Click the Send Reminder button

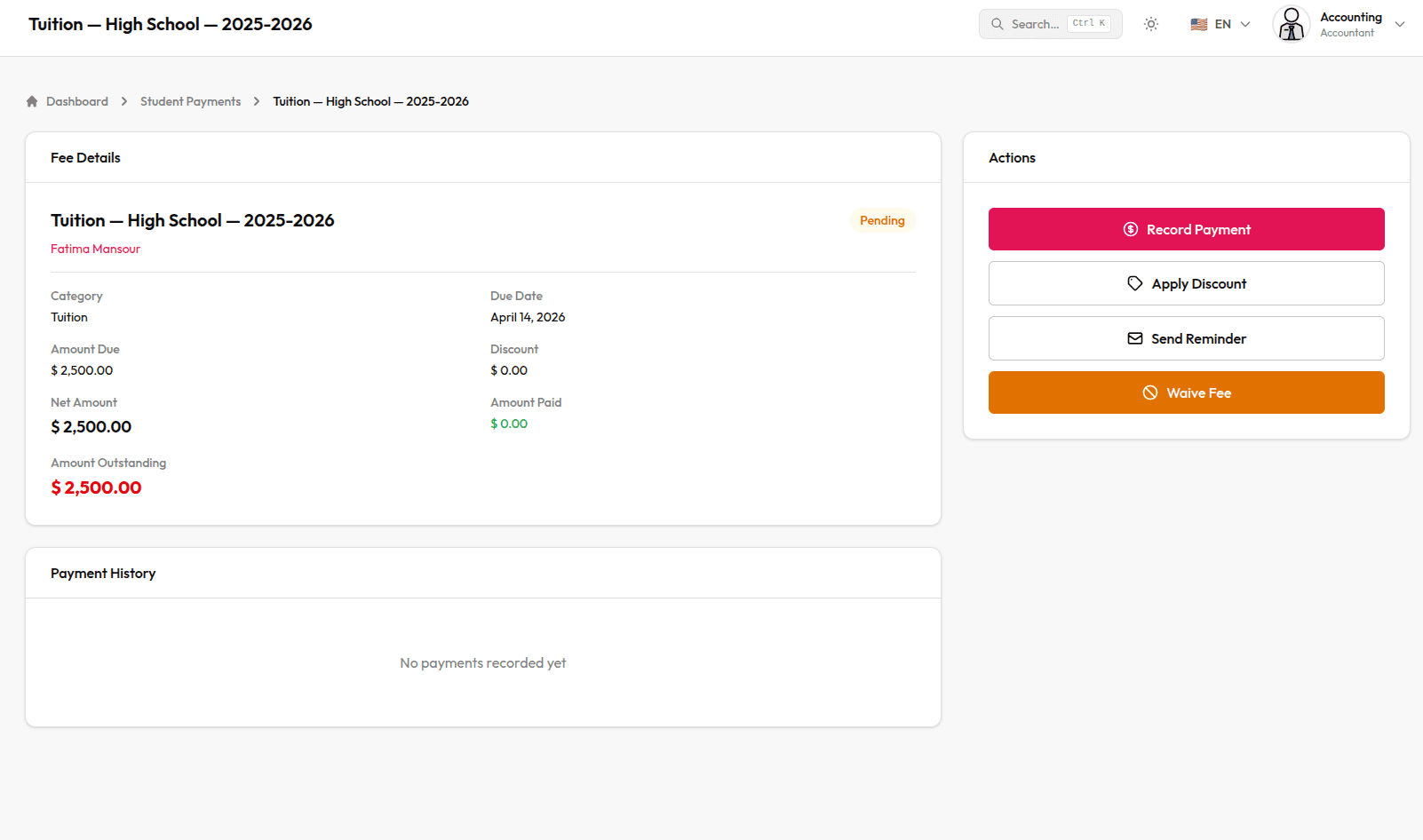[x=1187, y=338]
